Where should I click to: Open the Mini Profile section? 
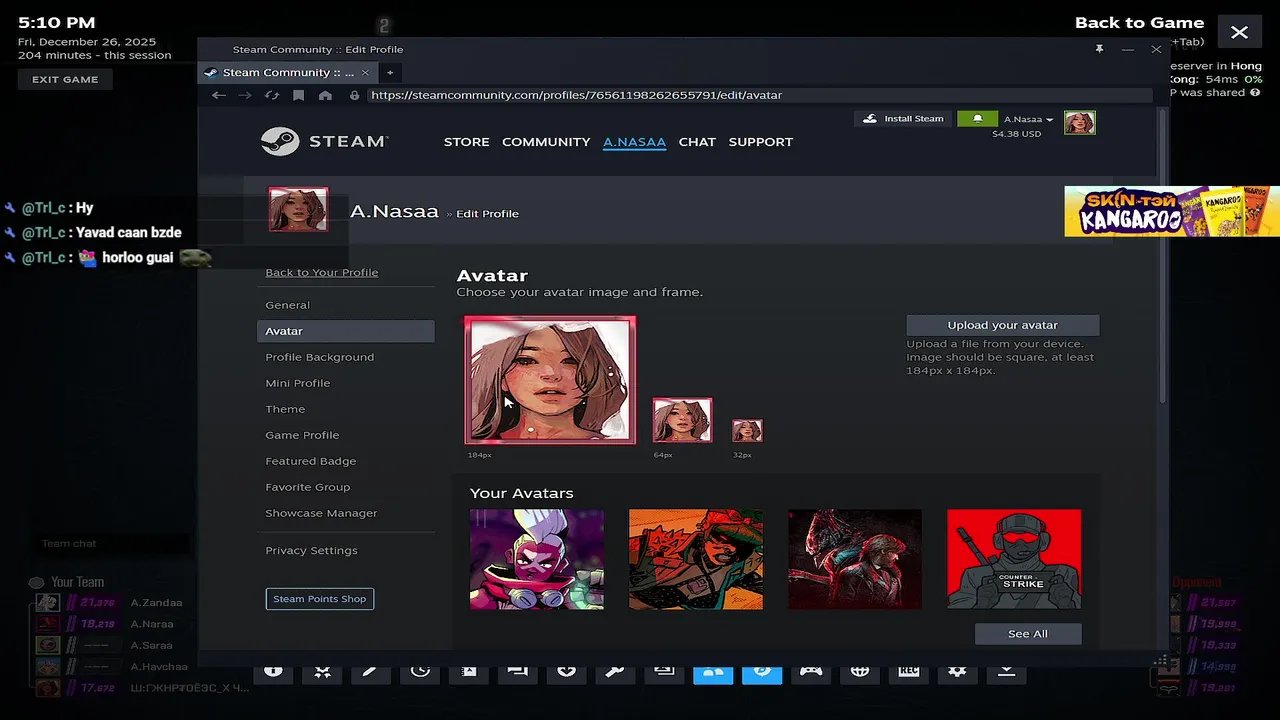[346, 383]
